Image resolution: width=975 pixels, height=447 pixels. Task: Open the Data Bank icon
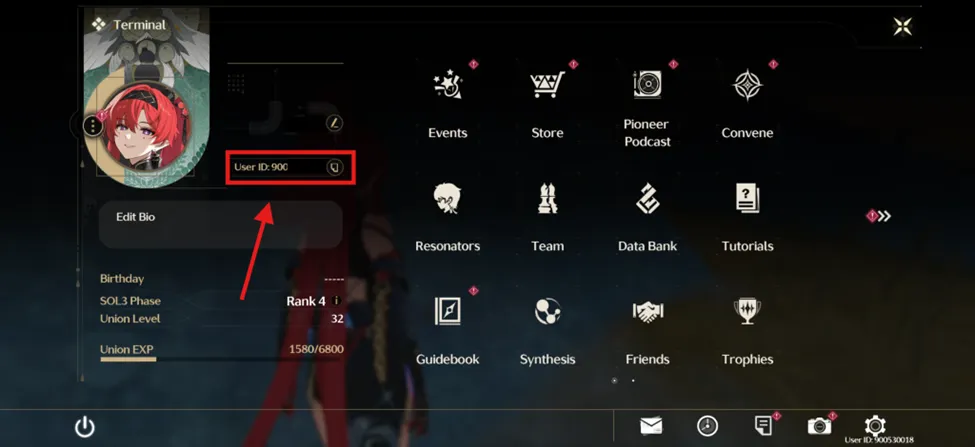tap(647, 198)
